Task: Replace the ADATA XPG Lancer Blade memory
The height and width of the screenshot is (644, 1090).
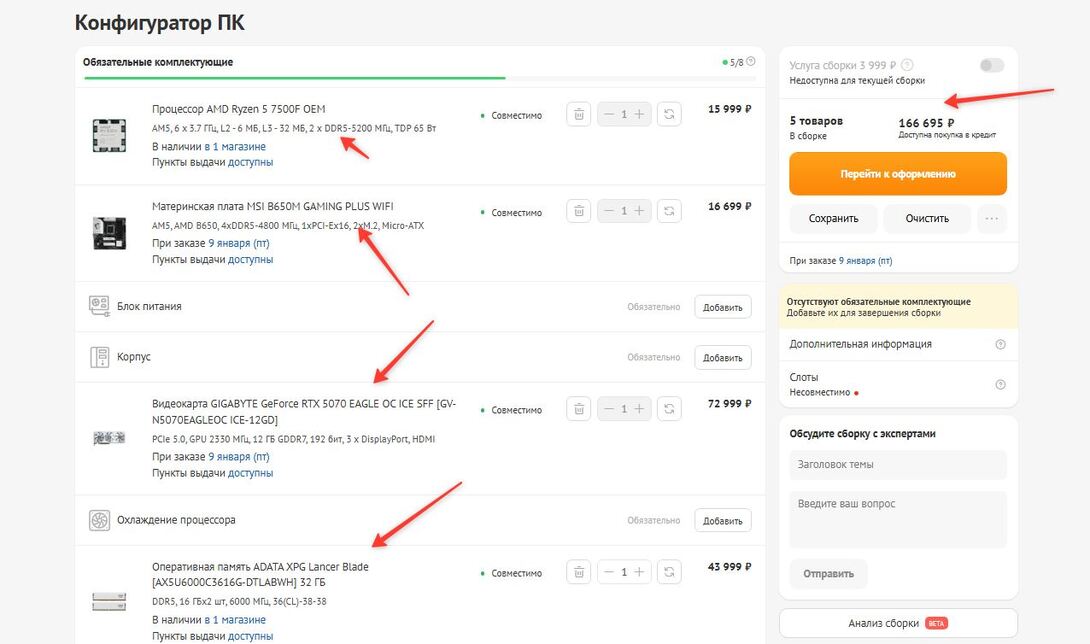Action: point(669,573)
